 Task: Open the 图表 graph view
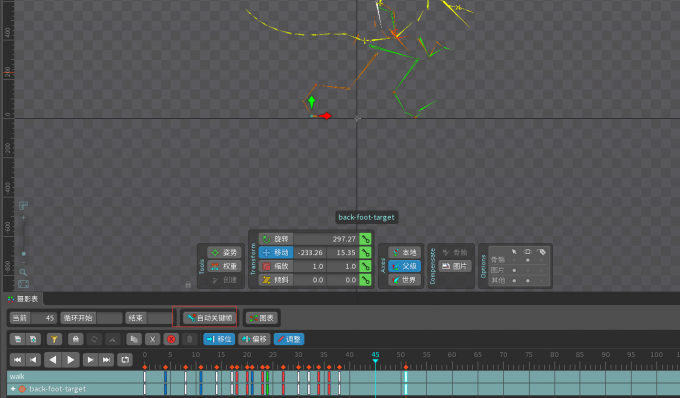pyautogui.click(x=262, y=318)
